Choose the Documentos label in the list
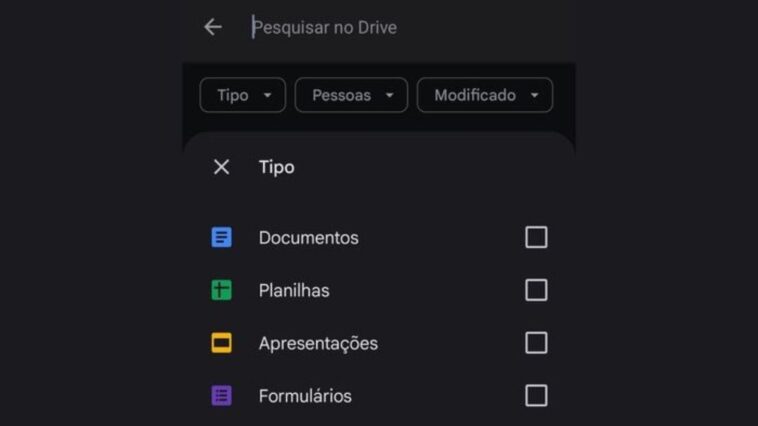Viewport: 758px width, 426px height. (308, 238)
